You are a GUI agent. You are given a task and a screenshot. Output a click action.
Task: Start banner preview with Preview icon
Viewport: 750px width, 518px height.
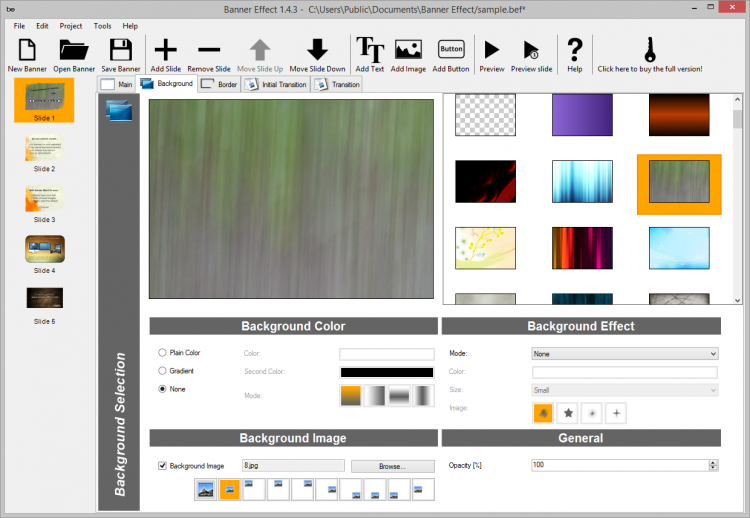click(491, 50)
